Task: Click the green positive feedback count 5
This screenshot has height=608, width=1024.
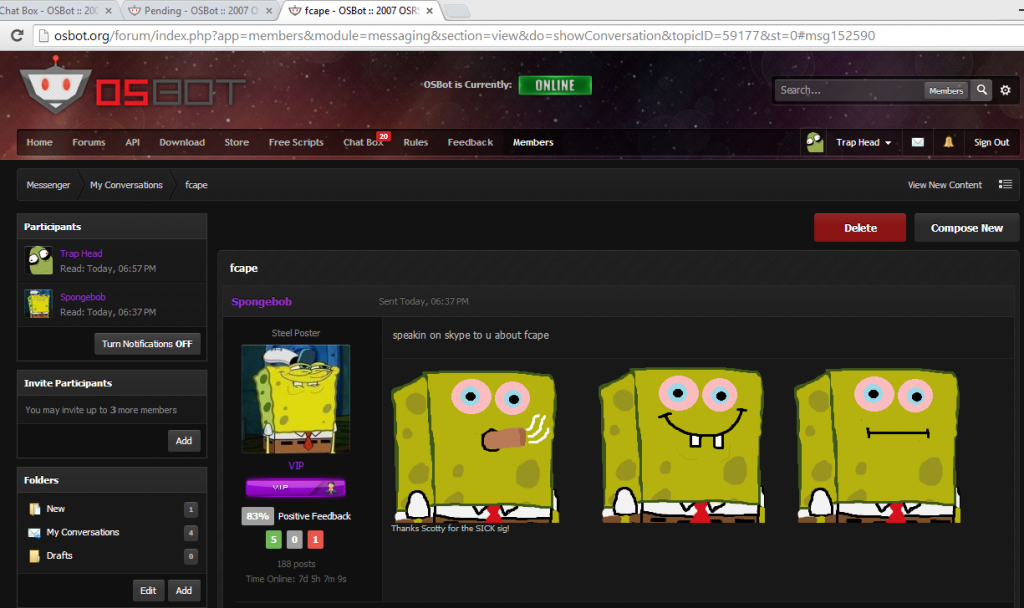Action: click(x=273, y=540)
